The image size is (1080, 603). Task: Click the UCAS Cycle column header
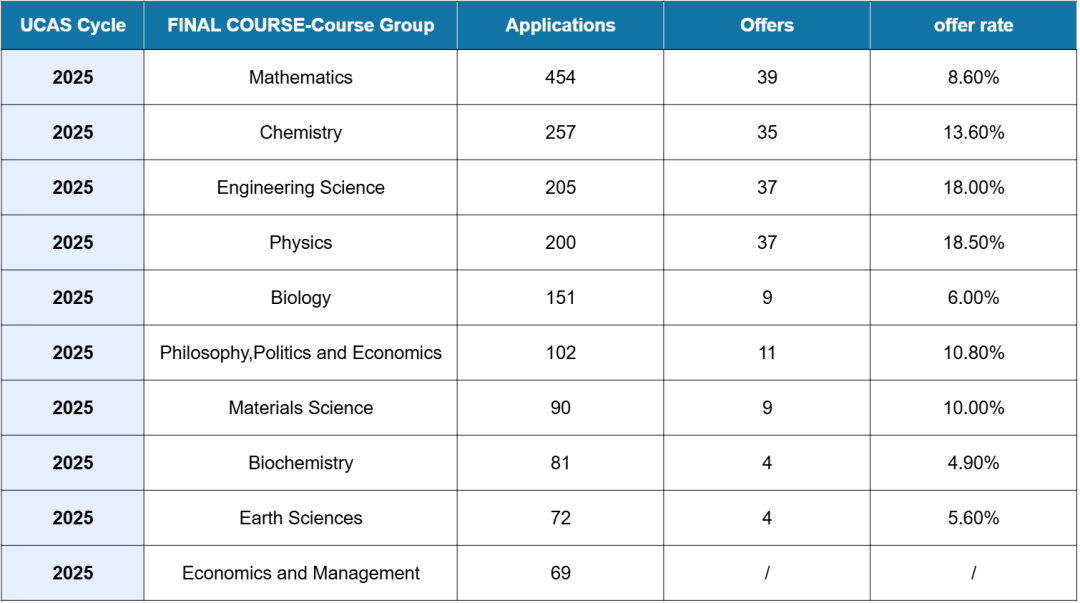(73, 26)
